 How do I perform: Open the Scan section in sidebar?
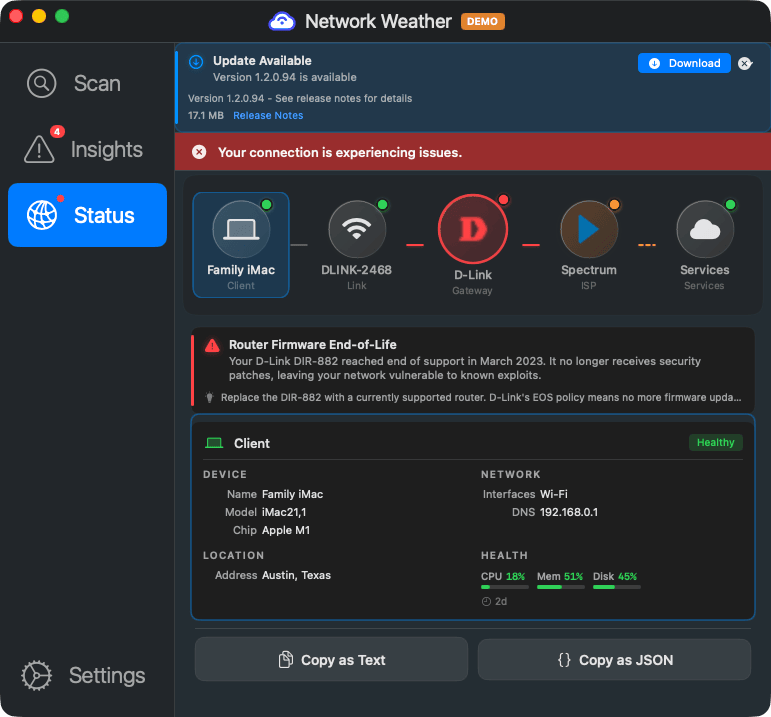(x=87, y=84)
